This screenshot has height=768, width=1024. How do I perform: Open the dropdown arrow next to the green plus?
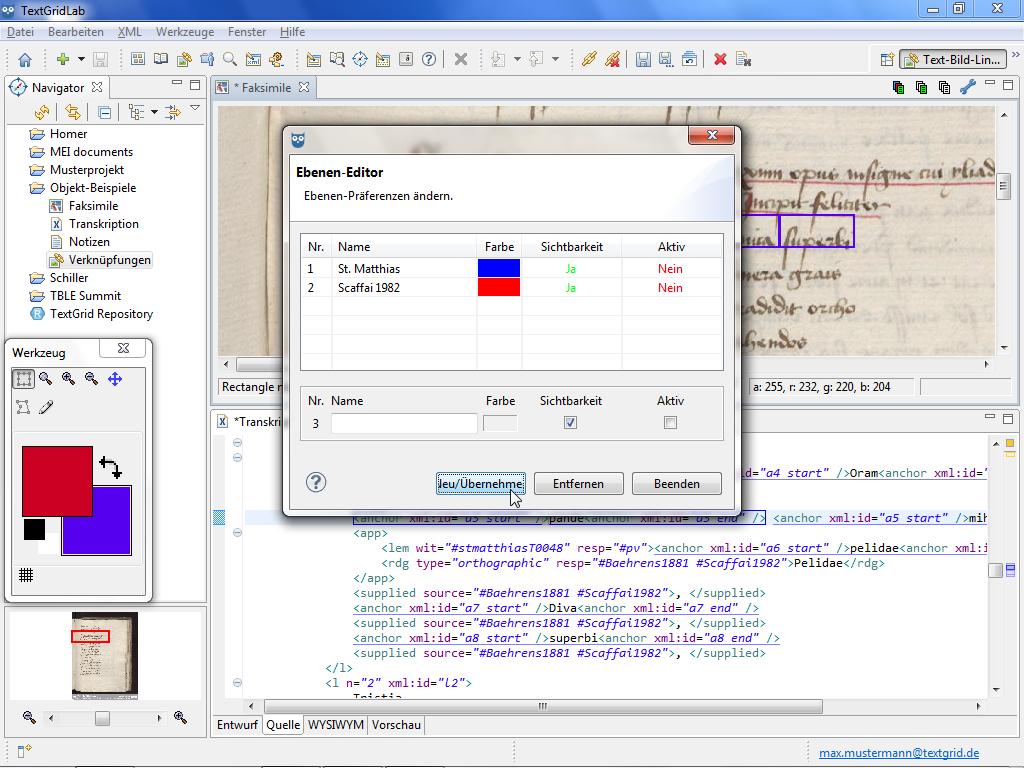pos(81,59)
